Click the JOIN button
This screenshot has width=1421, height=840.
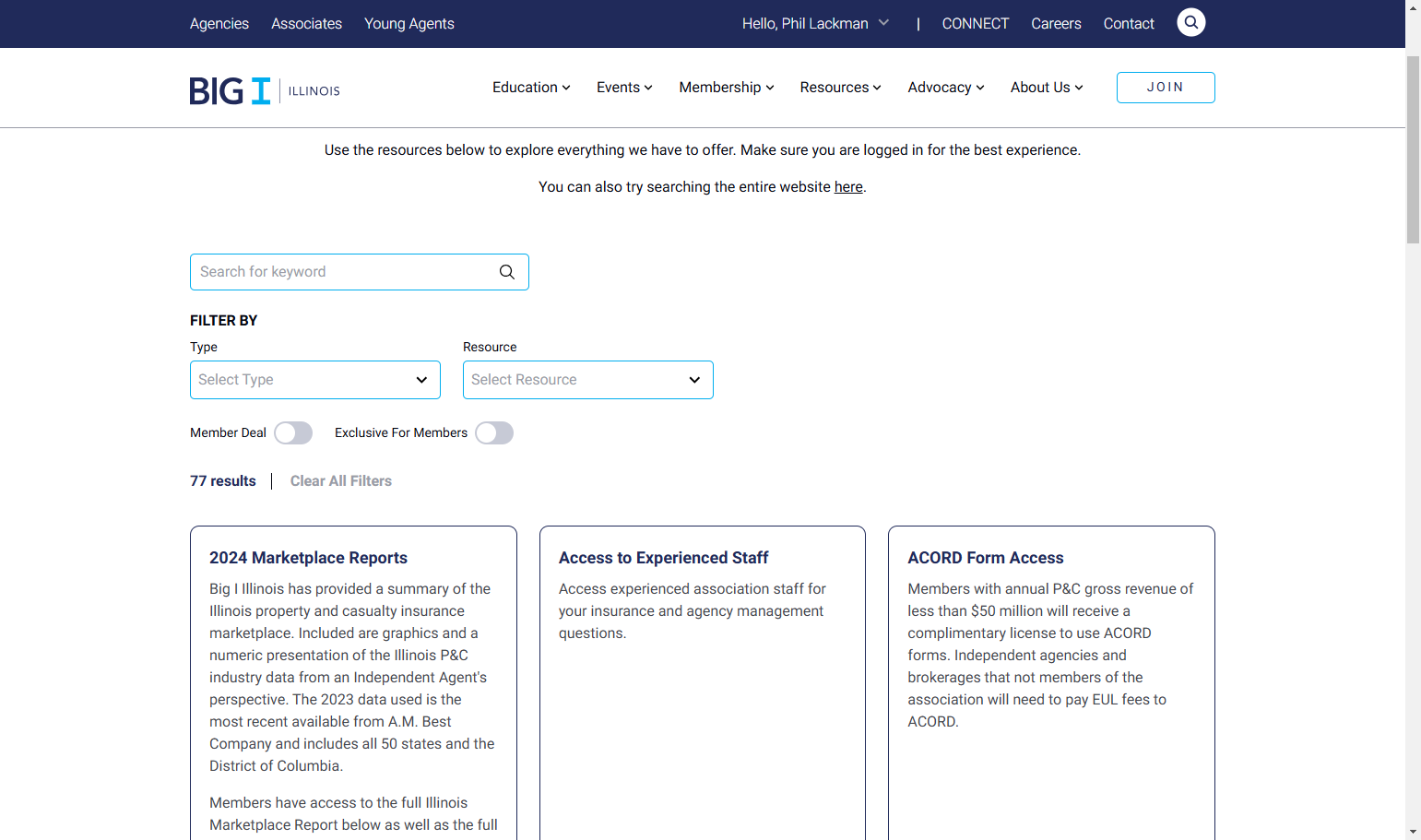(x=1166, y=88)
